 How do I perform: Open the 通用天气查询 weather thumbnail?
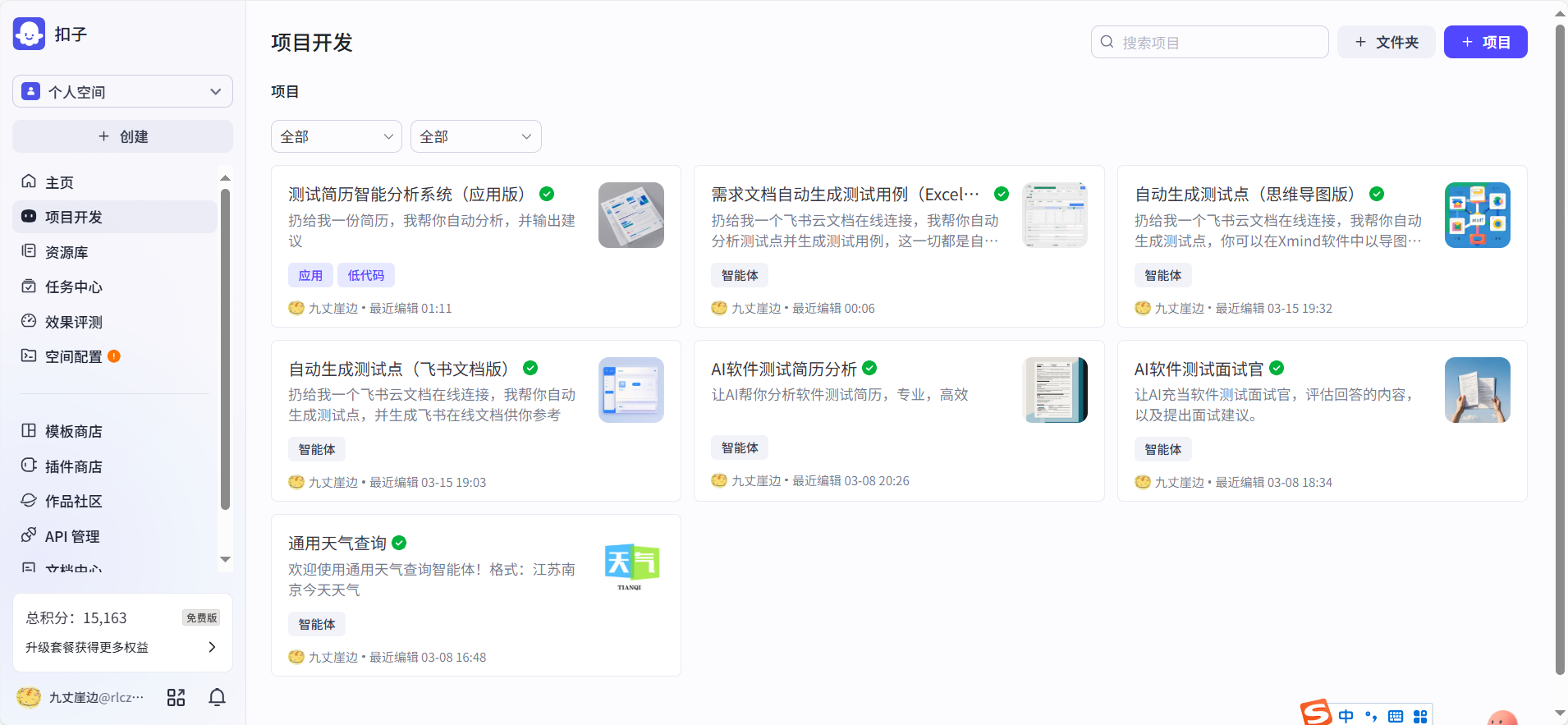click(630, 565)
